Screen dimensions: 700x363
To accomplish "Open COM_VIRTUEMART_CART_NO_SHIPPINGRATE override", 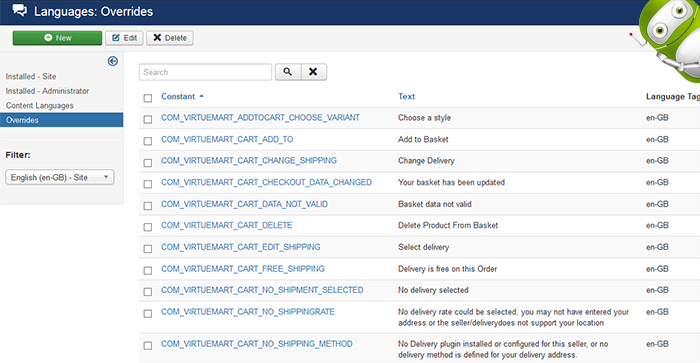I will coord(248,312).
